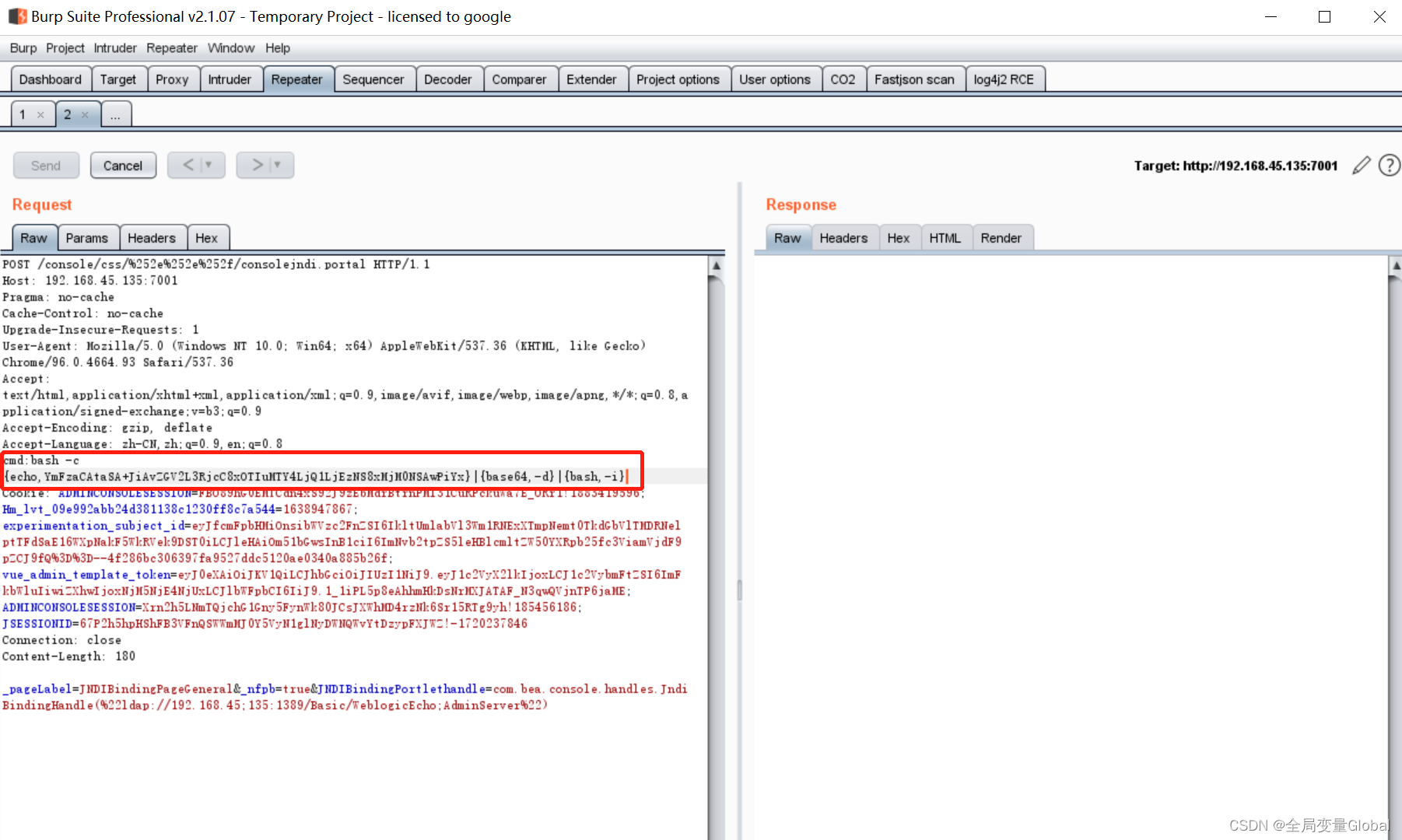Open the Burp menu
1402x840 pixels.
23,48
